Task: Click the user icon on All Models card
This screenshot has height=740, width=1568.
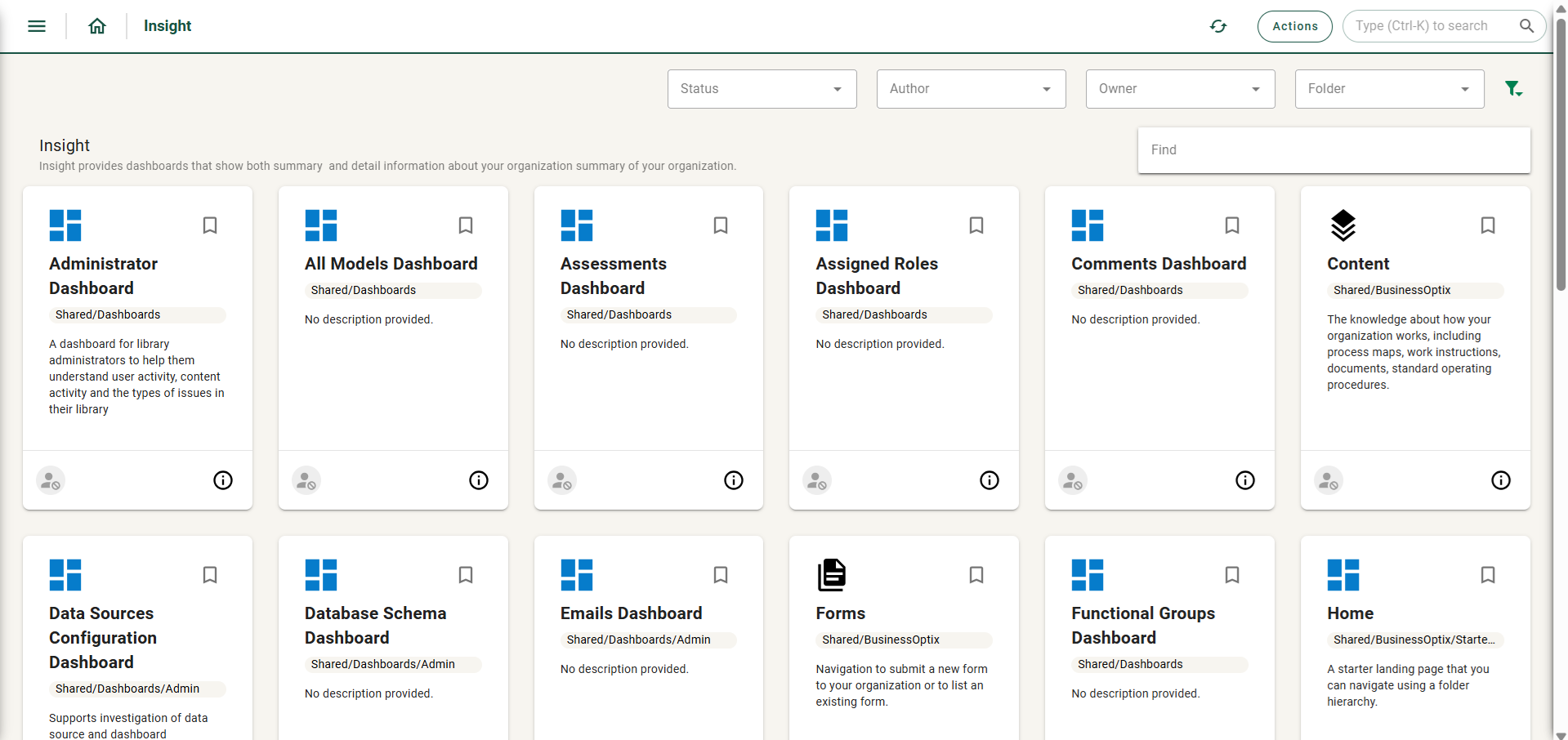Action: click(x=306, y=480)
